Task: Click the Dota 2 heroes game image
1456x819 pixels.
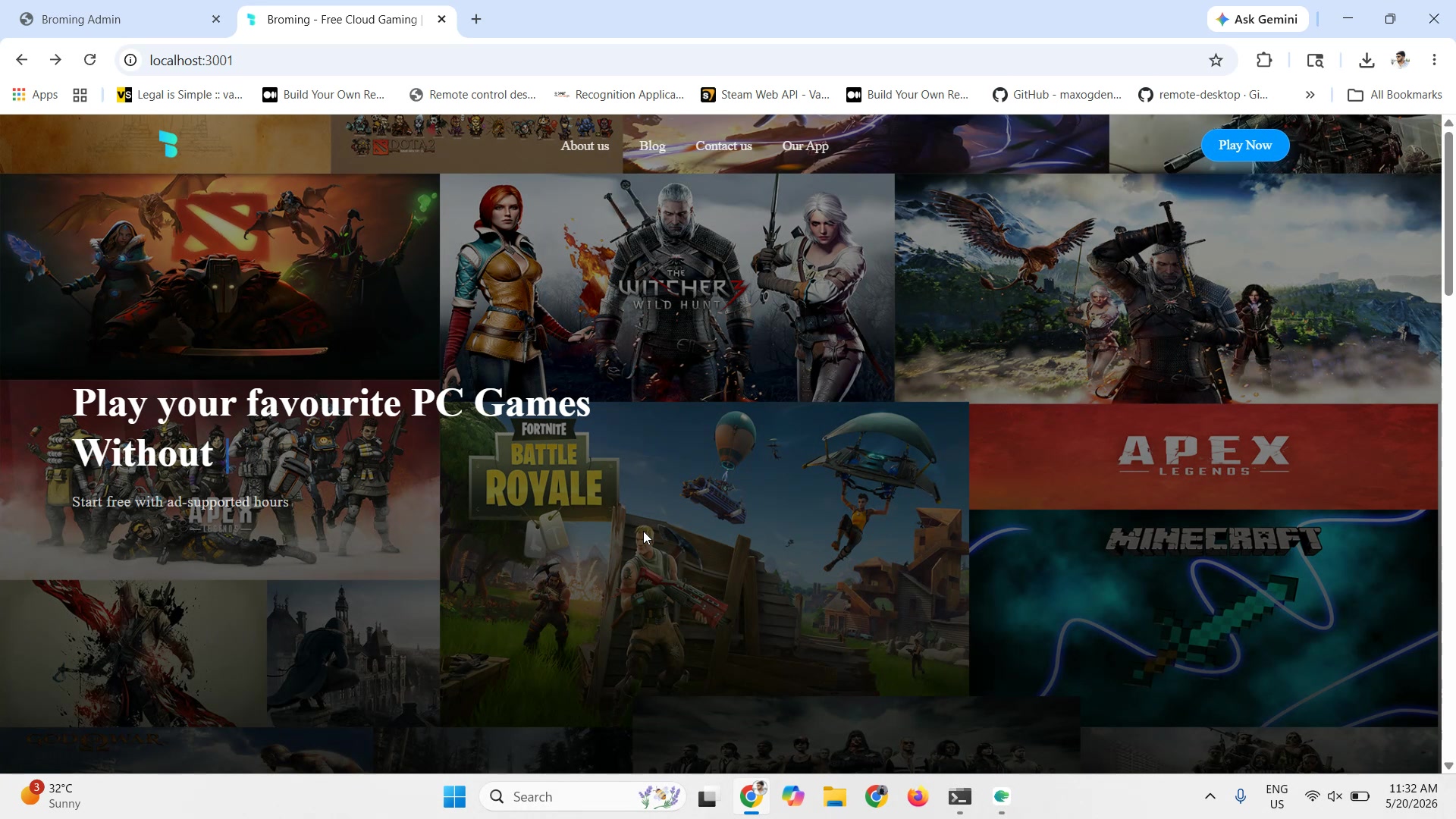Action: [x=220, y=276]
